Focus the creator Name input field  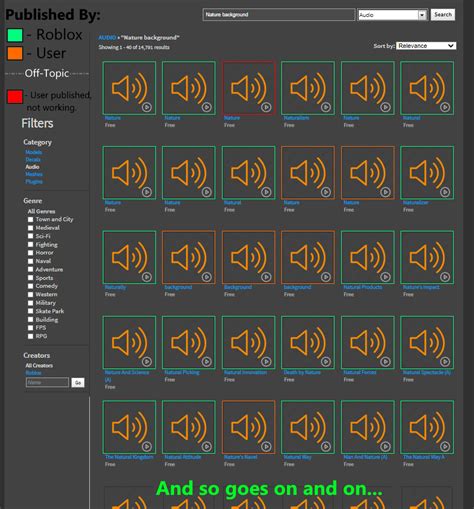pos(47,382)
